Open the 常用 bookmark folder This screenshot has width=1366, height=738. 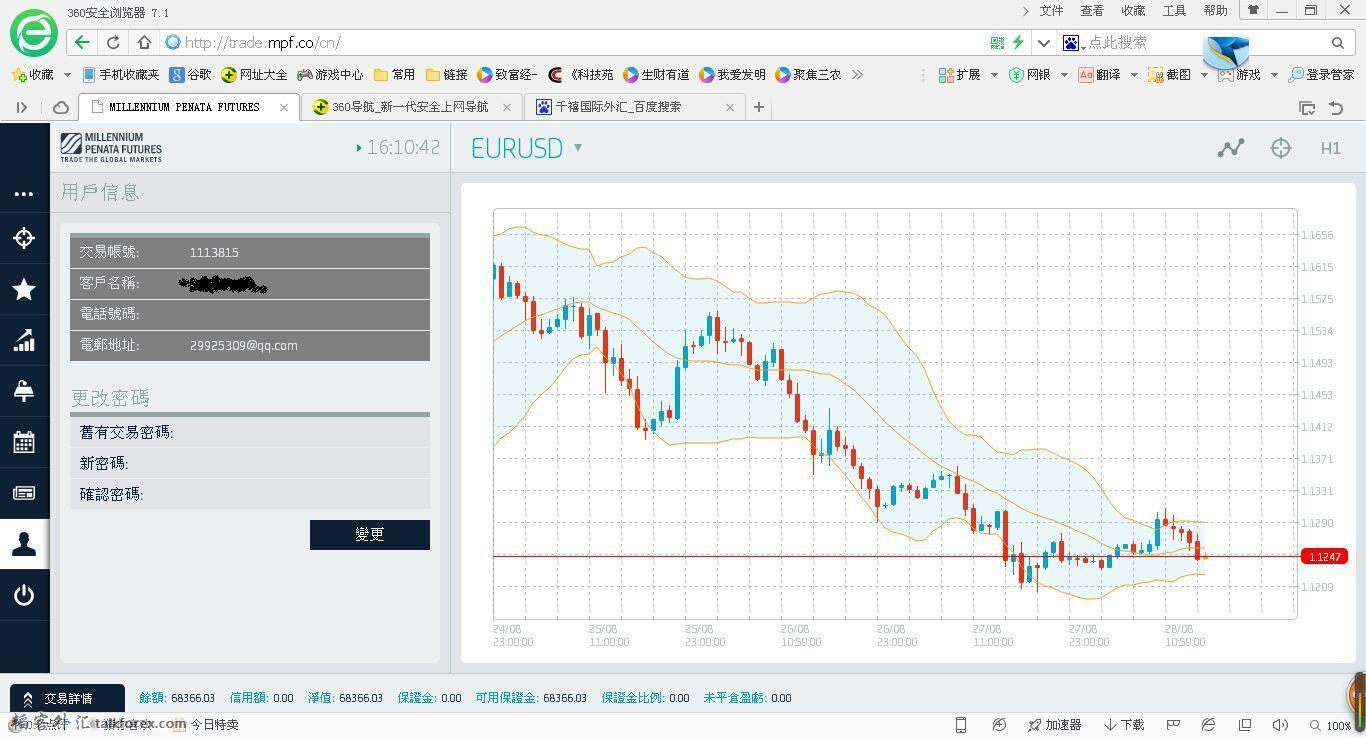pos(394,75)
